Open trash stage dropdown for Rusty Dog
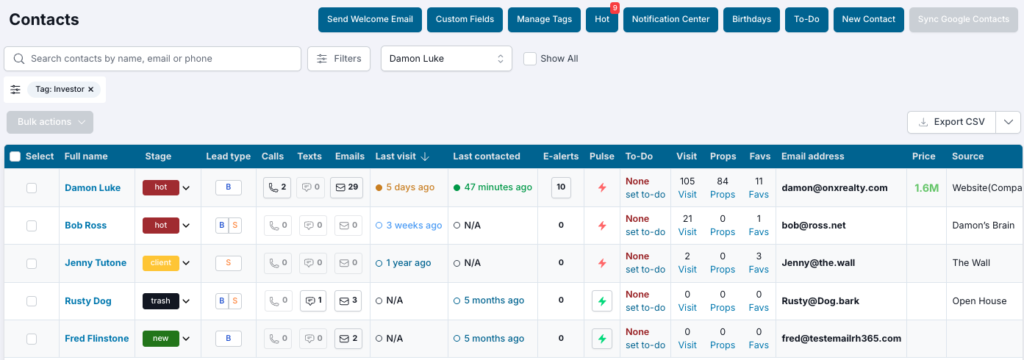 pos(186,301)
